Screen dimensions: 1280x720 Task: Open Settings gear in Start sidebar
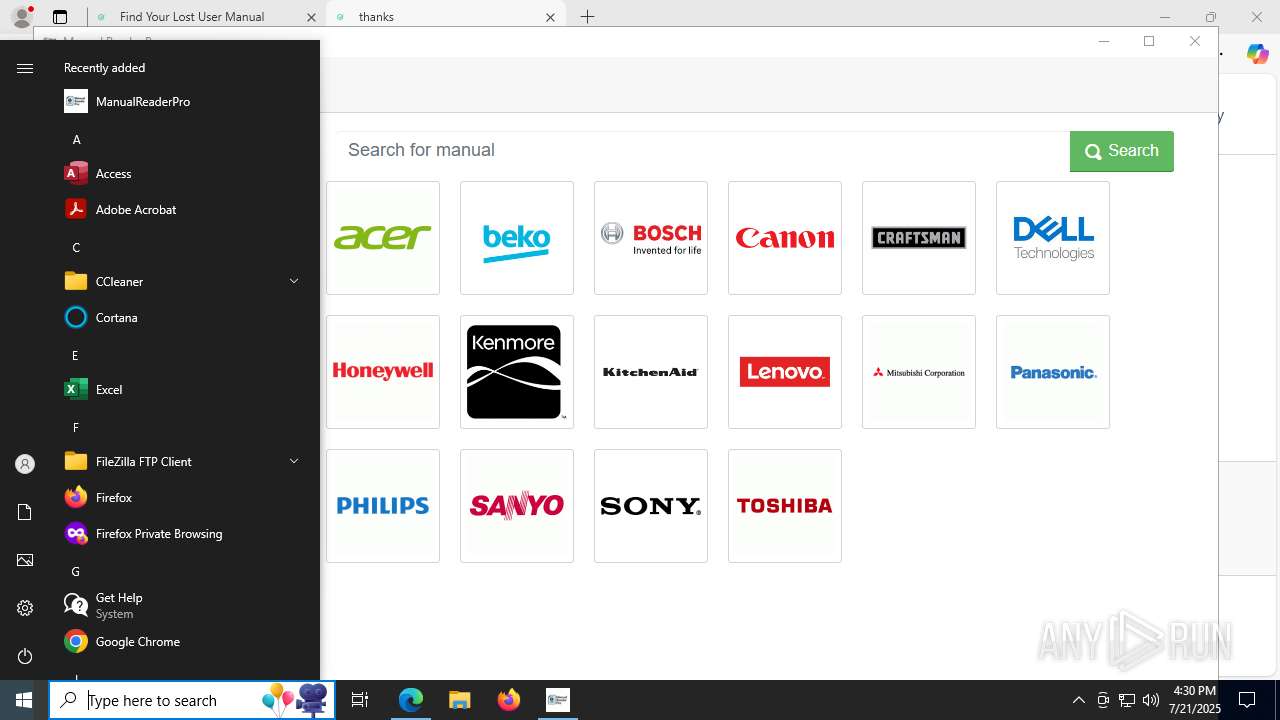pos(25,608)
